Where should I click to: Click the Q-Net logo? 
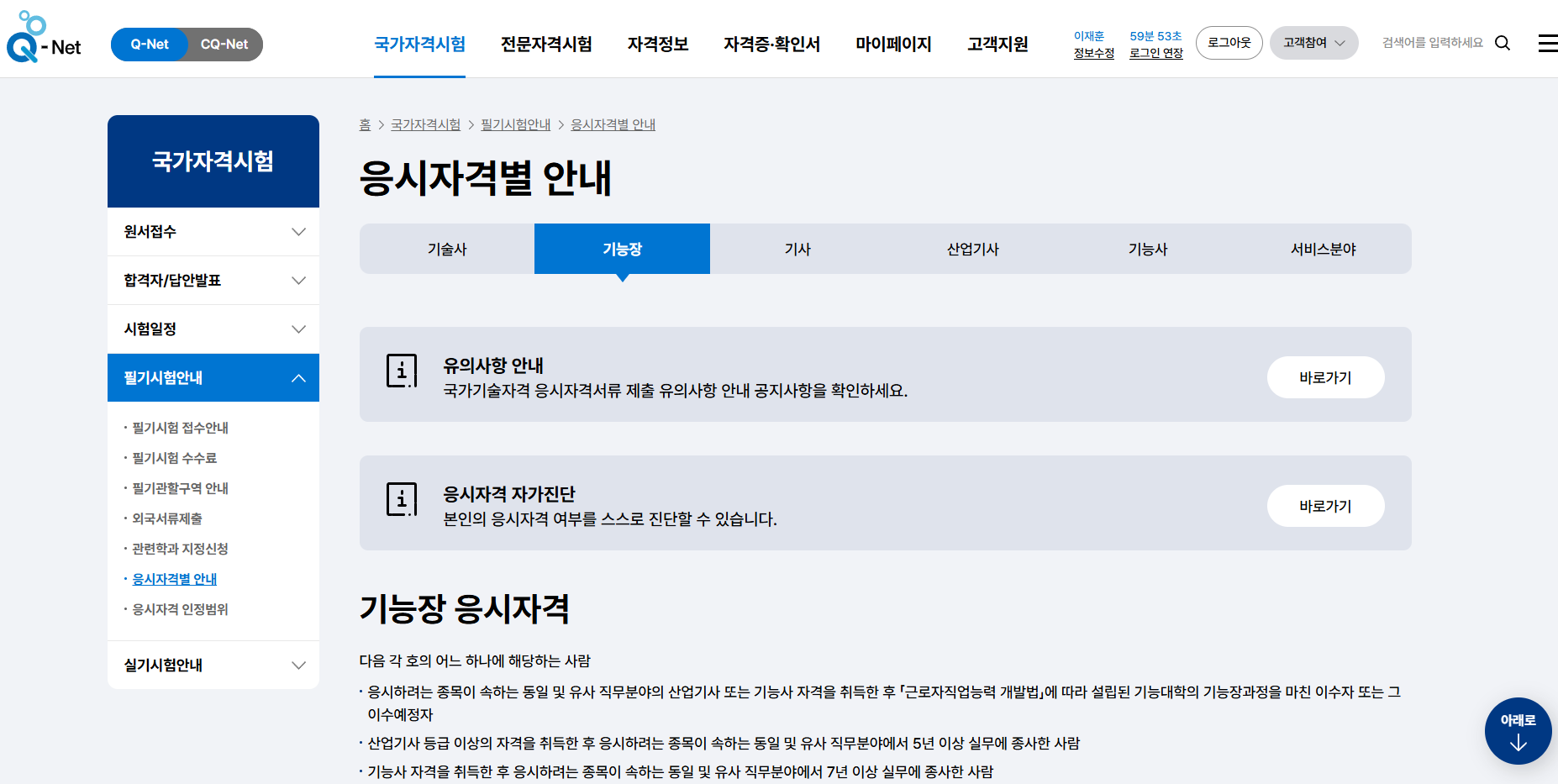[44, 39]
